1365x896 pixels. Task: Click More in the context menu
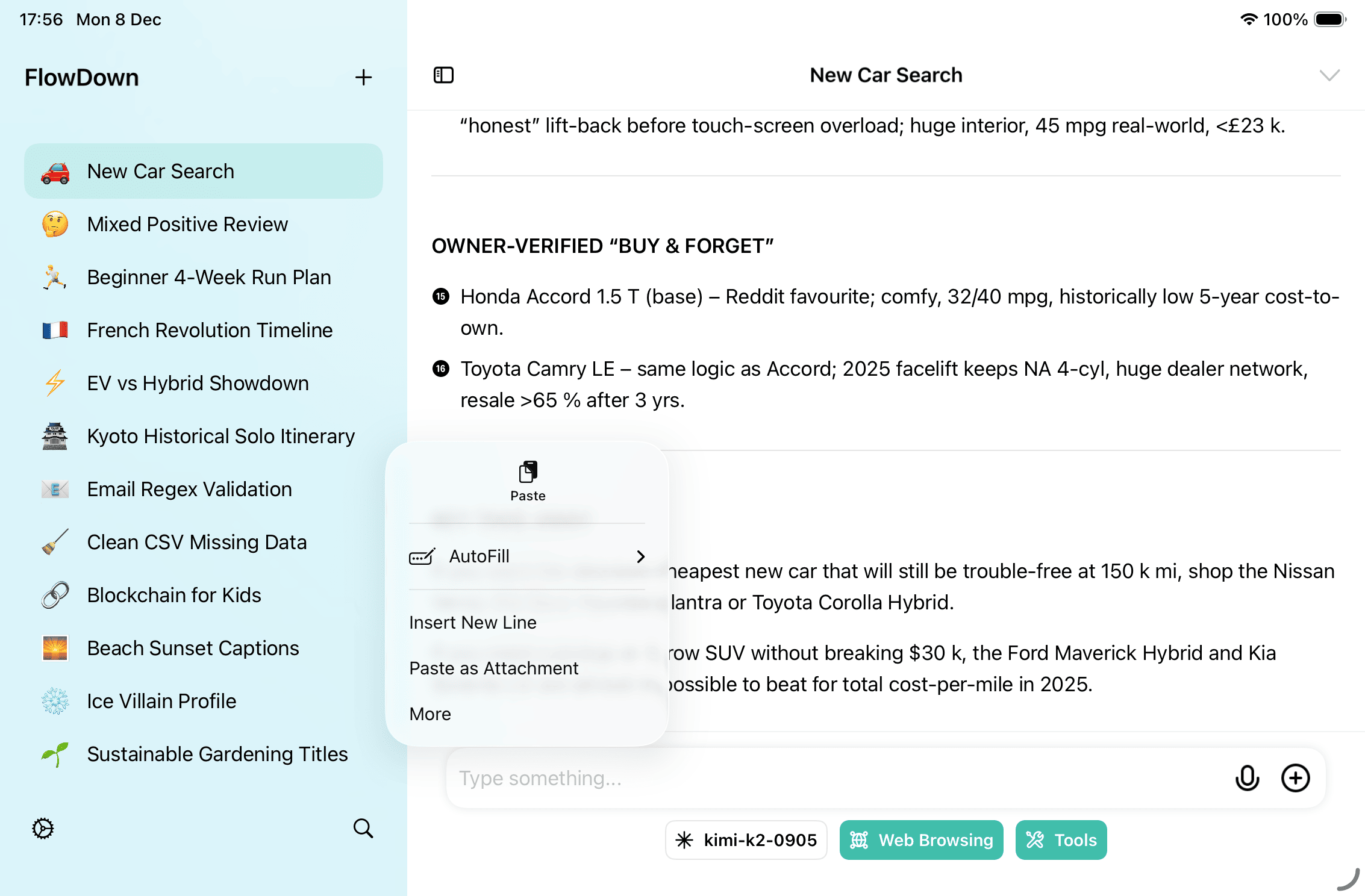point(430,714)
